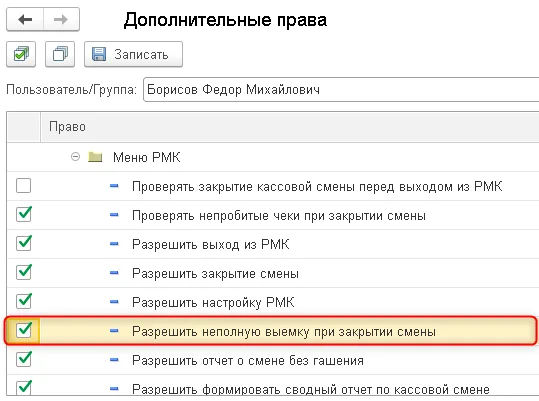Select the Меню РМК folder row

click(273, 157)
